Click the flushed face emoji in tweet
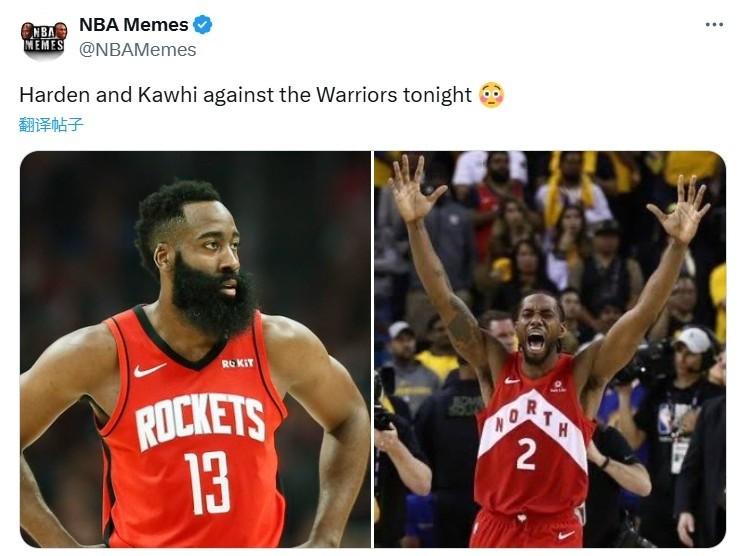The width and height of the screenshot is (740, 556). 491,95
